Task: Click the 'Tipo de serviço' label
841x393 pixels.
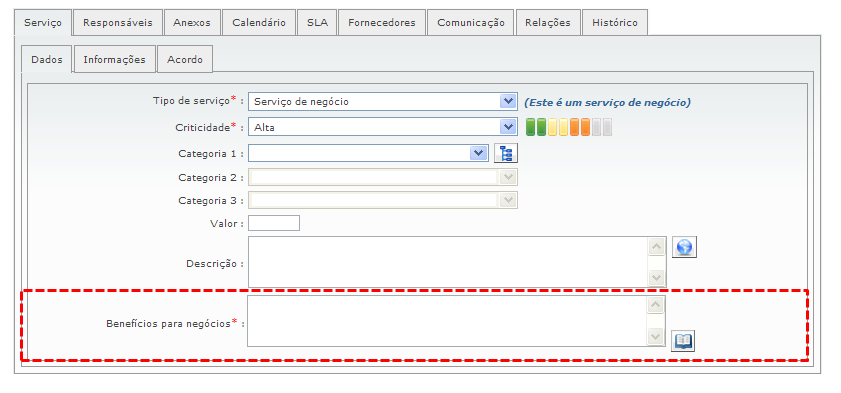Action: coord(191,100)
